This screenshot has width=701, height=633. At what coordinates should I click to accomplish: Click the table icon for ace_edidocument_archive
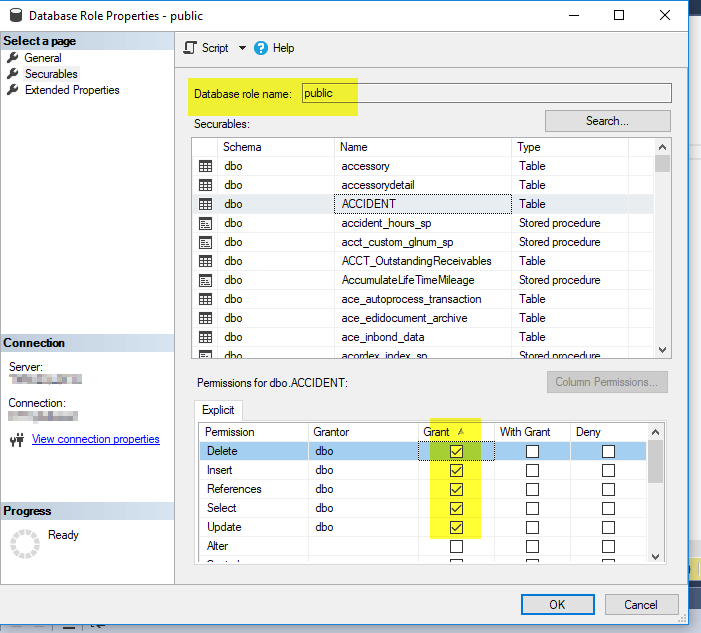tap(205, 318)
